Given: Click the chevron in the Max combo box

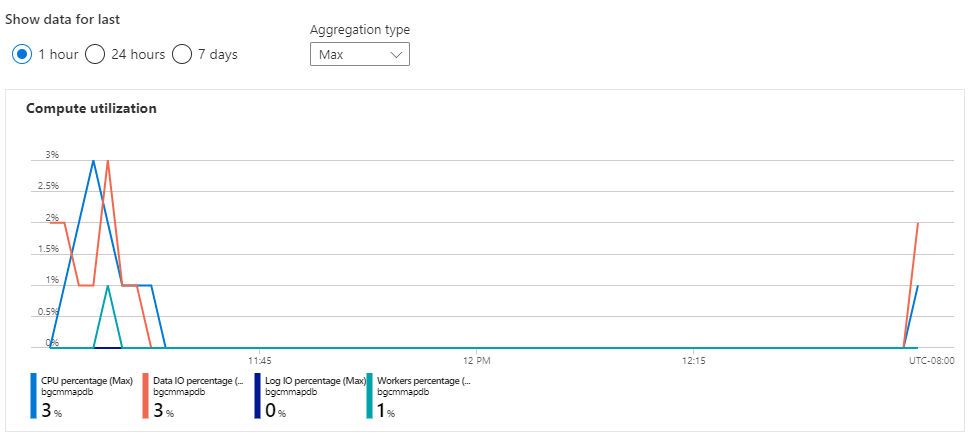Looking at the screenshot, I should (x=396, y=55).
